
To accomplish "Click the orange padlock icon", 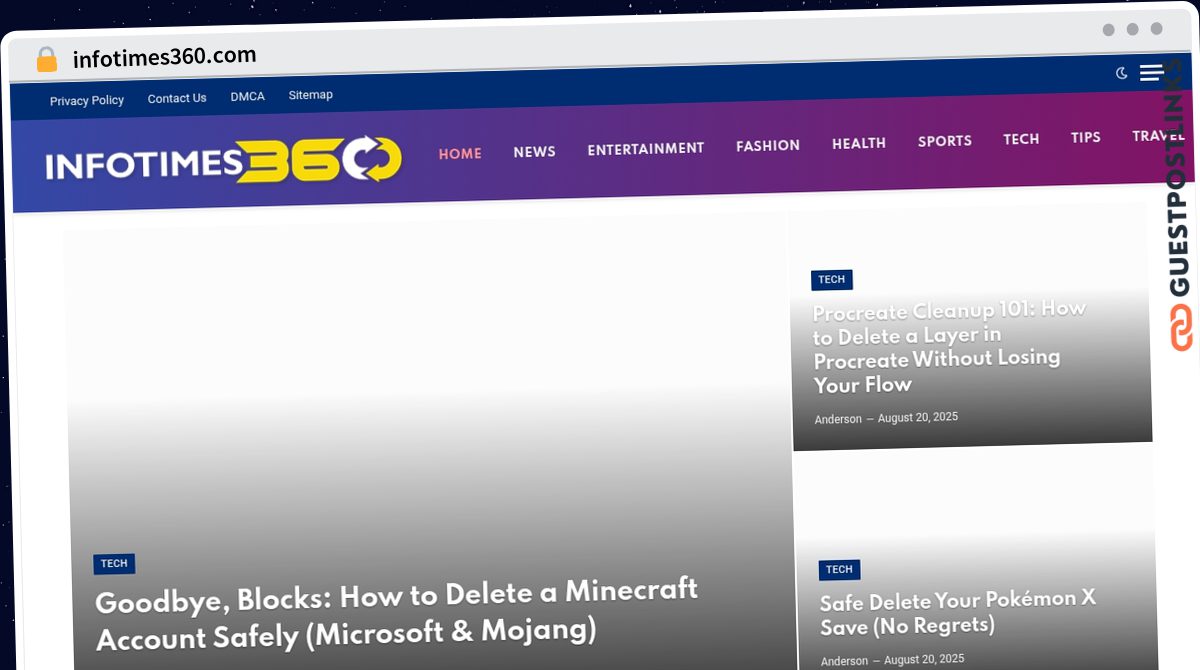I will point(47,60).
